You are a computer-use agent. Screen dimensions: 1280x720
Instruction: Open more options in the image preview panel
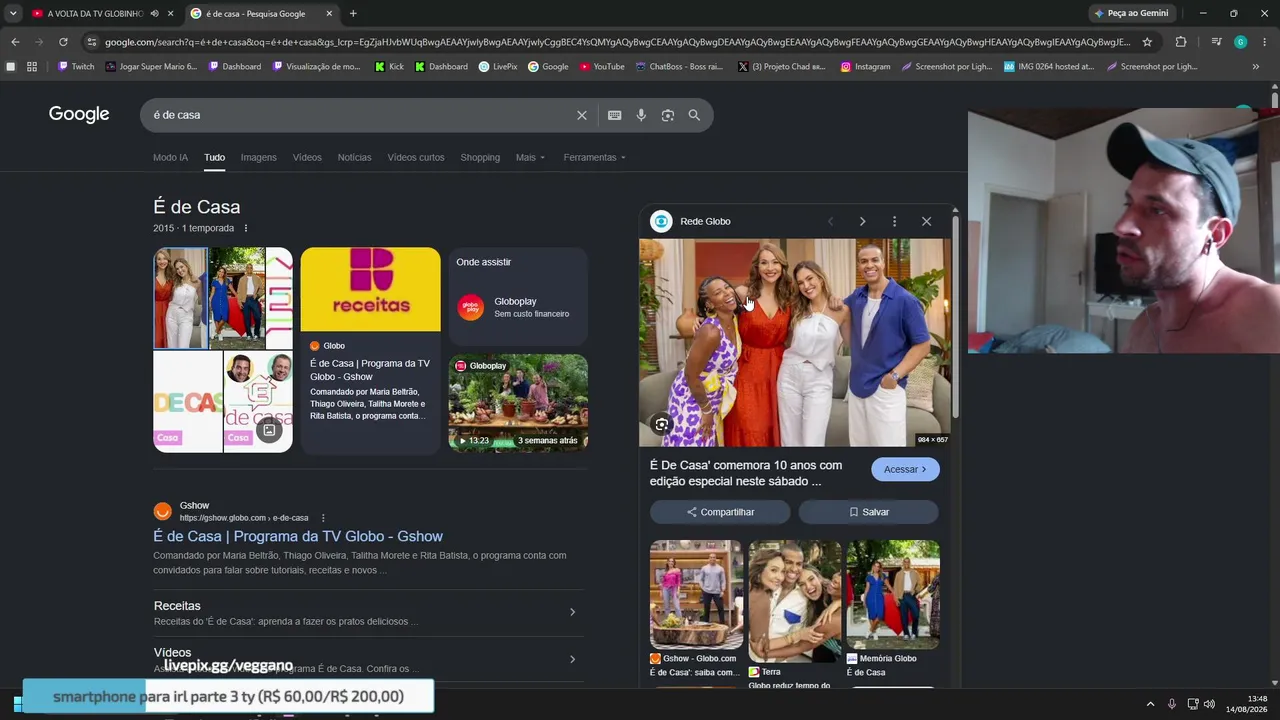tap(894, 221)
